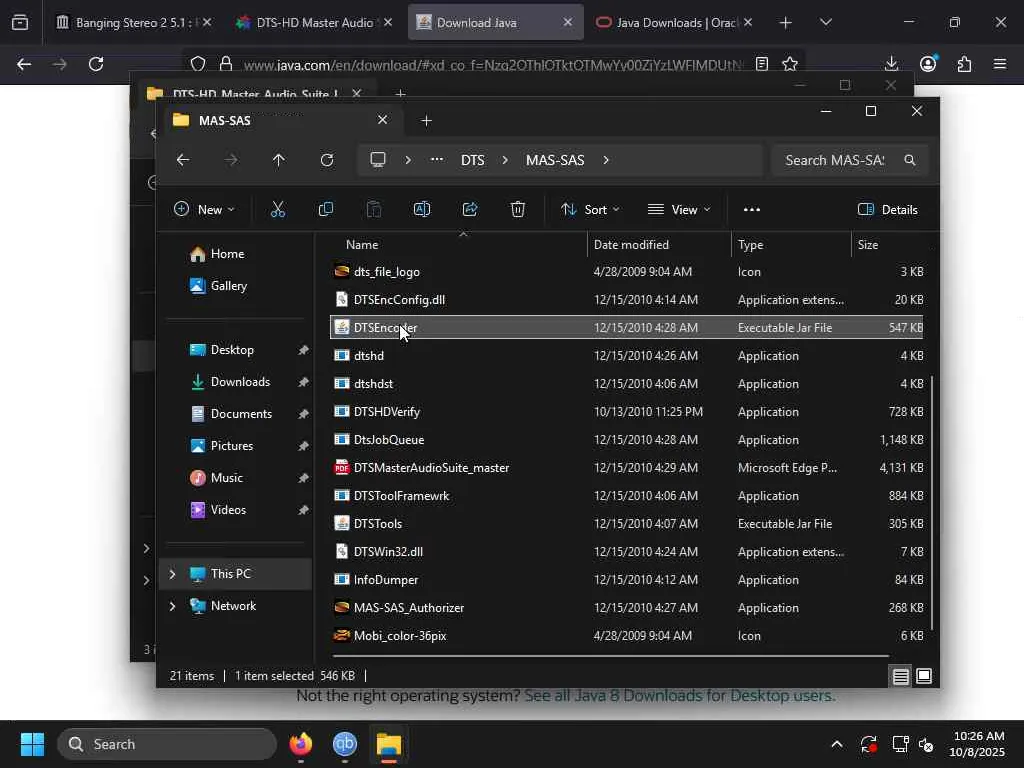This screenshot has width=1024, height=768.
Task: Close the MAS-SAS Explorer tab
Action: 383,120
